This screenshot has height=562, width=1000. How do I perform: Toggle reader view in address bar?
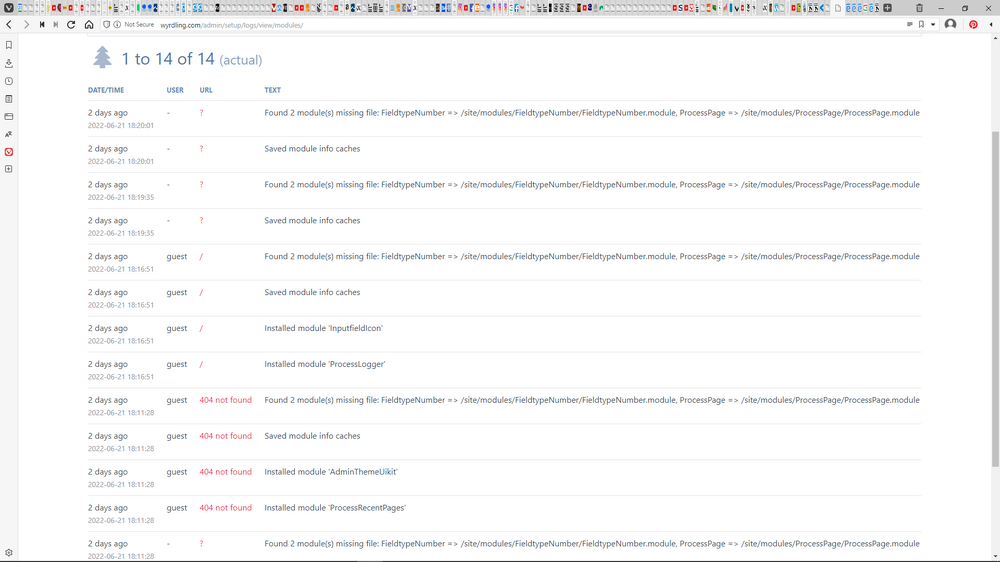coord(909,25)
